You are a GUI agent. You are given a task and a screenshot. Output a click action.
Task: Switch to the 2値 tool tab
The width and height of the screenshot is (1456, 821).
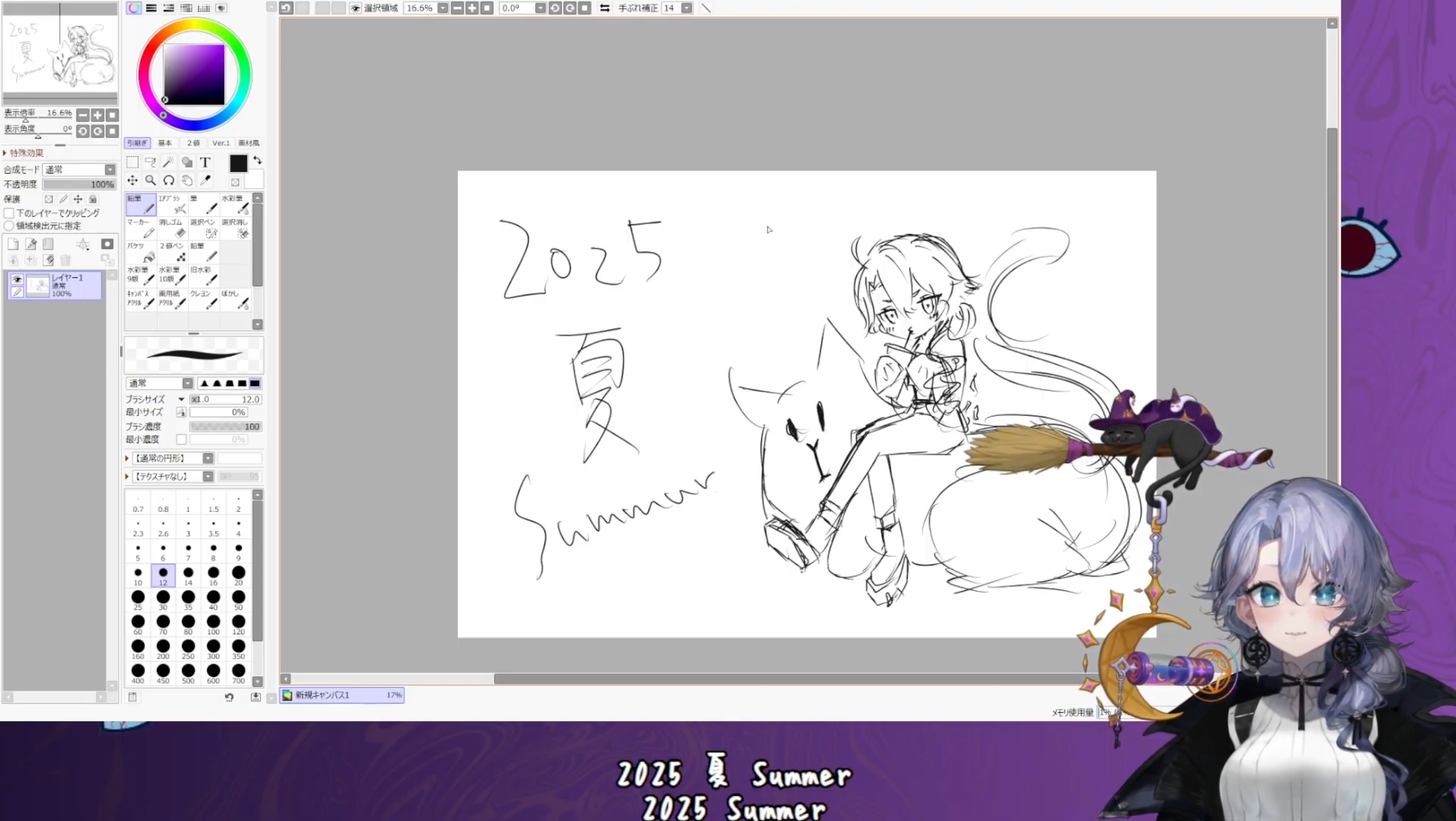point(193,143)
